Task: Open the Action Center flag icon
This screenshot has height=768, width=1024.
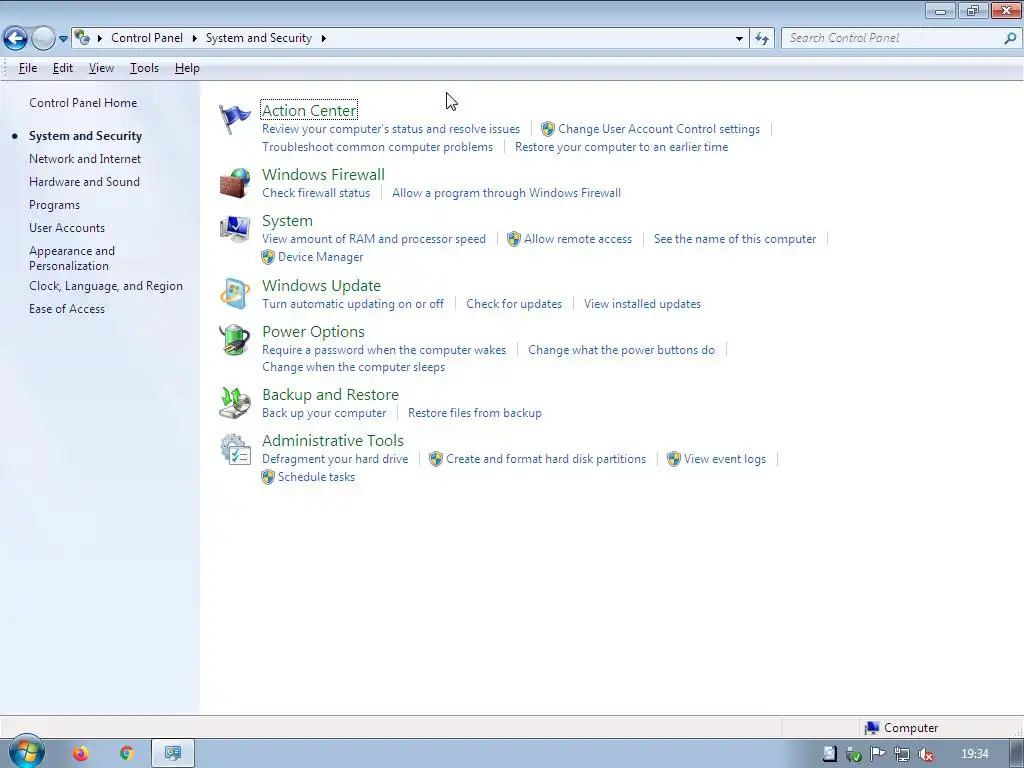Action: coord(234,119)
